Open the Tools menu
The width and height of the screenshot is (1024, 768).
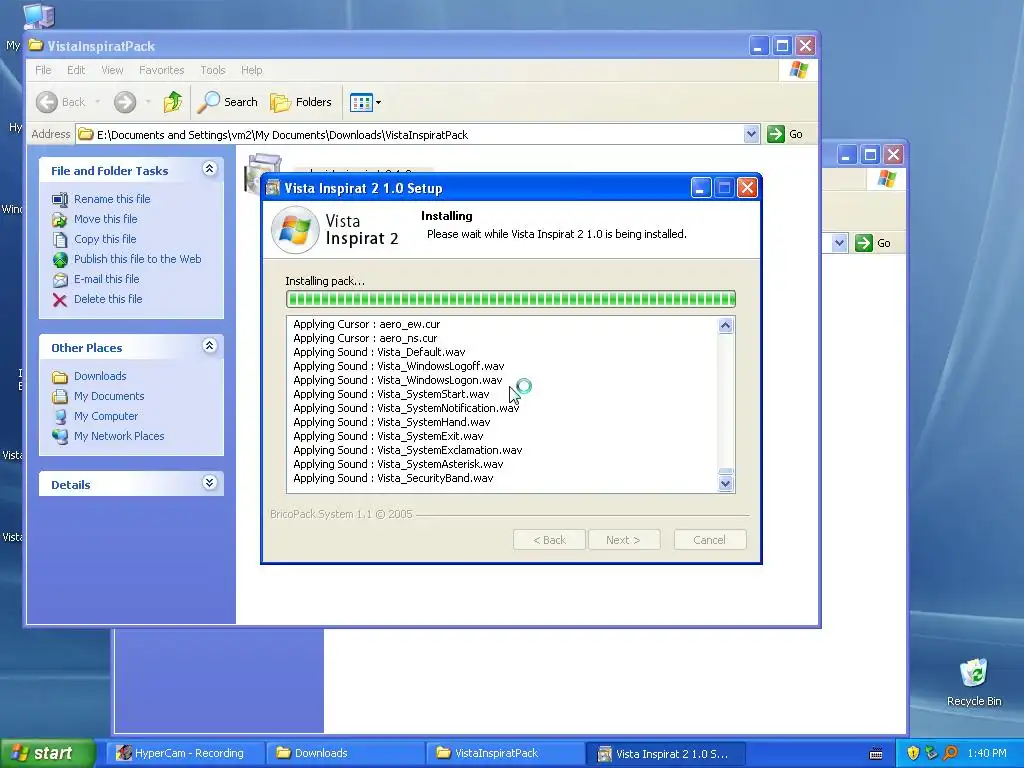[x=212, y=70]
